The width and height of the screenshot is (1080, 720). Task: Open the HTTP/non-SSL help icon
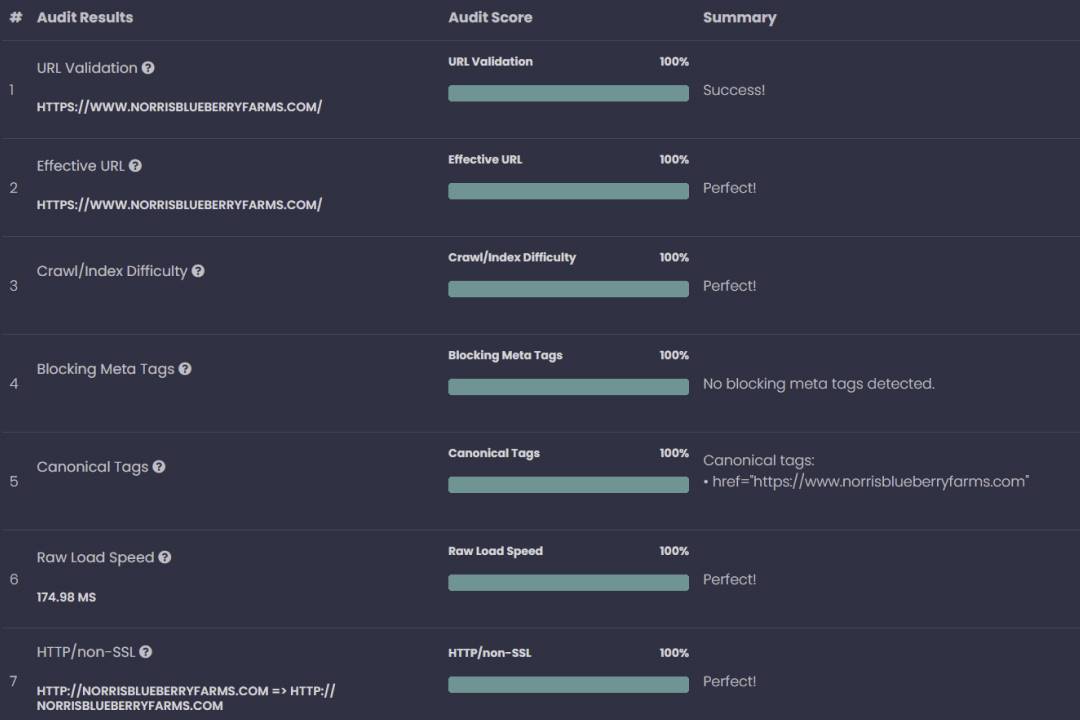(x=146, y=651)
